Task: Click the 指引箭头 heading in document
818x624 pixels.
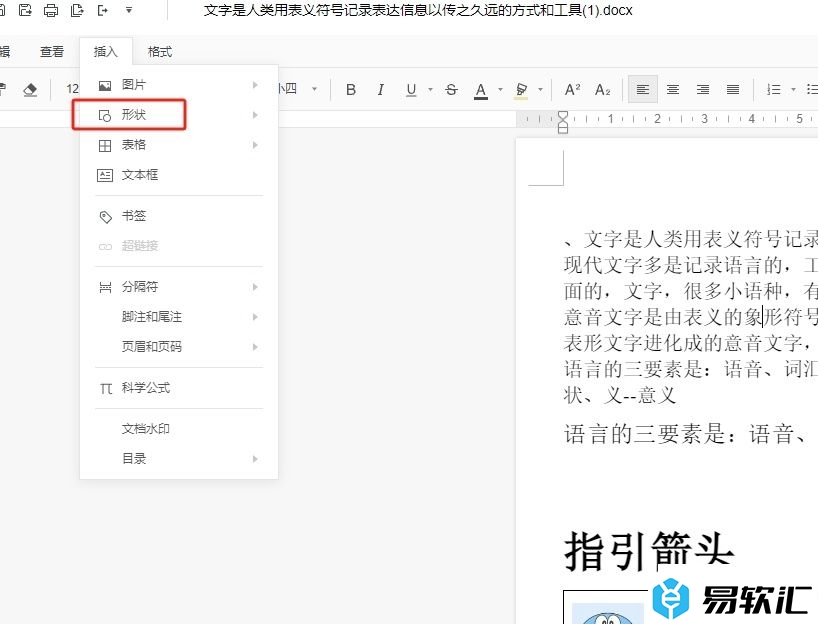Action: tap(649, 551)
